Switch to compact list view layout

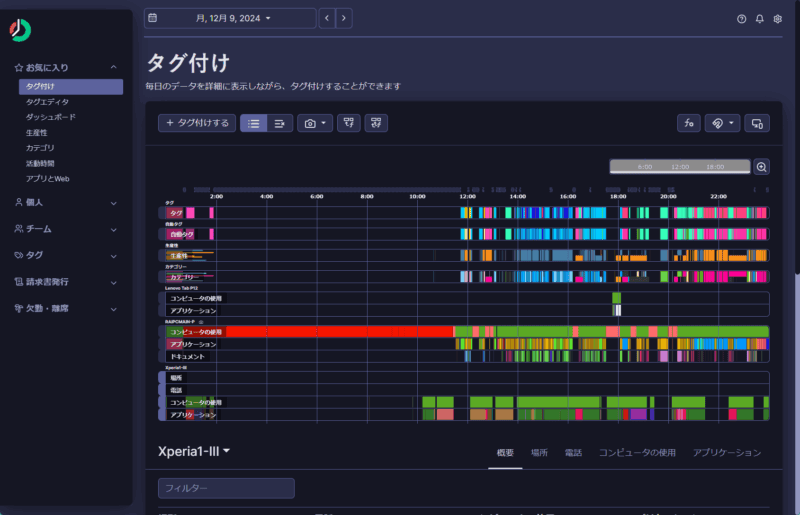[280, 124]
